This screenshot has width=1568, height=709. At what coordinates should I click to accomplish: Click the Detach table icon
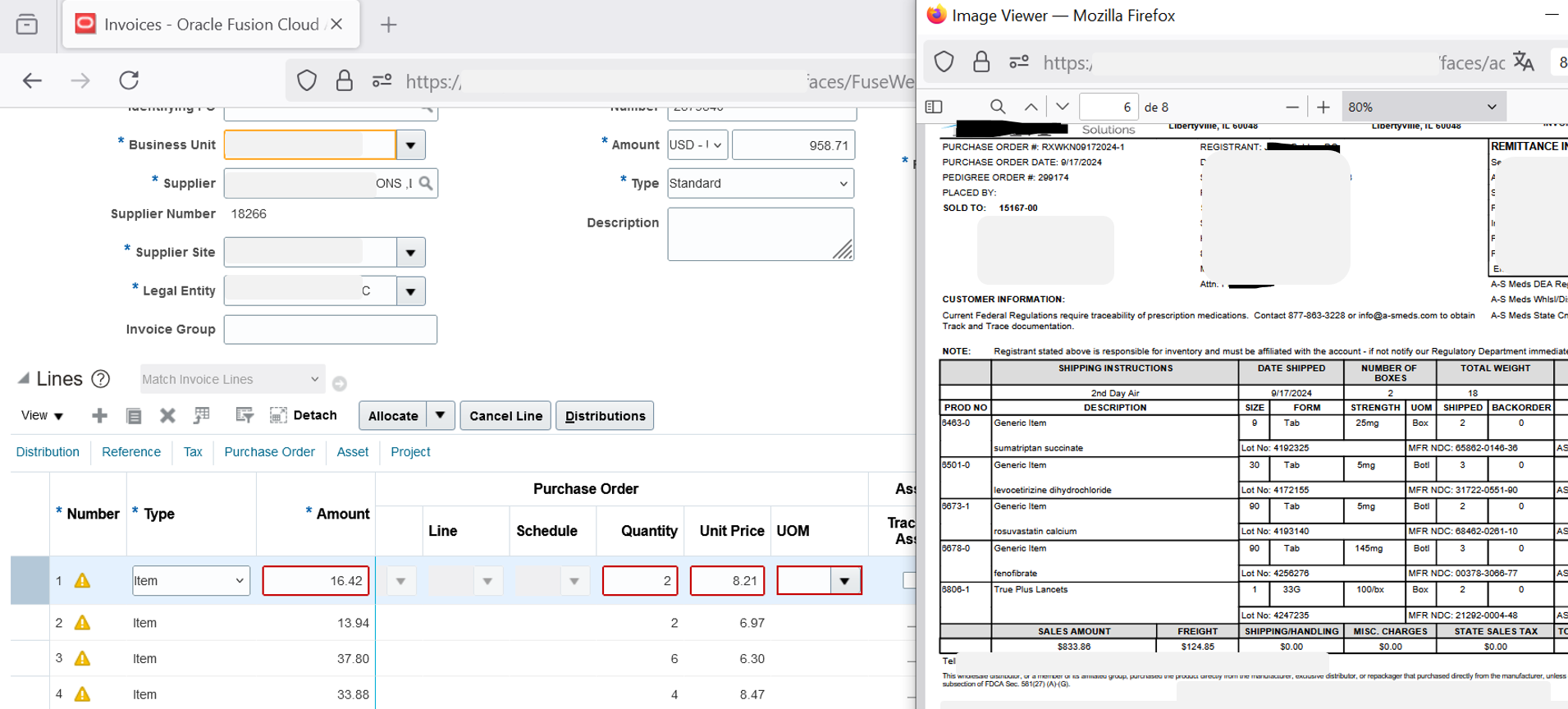[278, 415]
